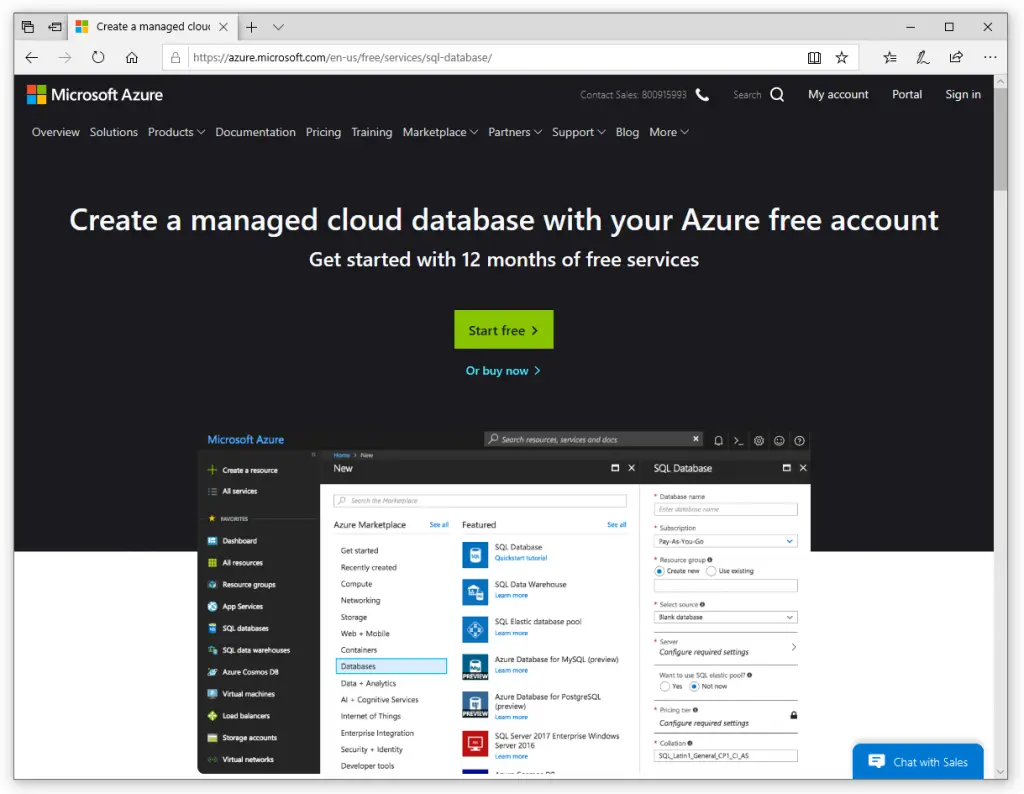Image resolution: width=1024 pixels, height=794 pixels.
Task: Click the address bar URL field
Action: (496, 57)
